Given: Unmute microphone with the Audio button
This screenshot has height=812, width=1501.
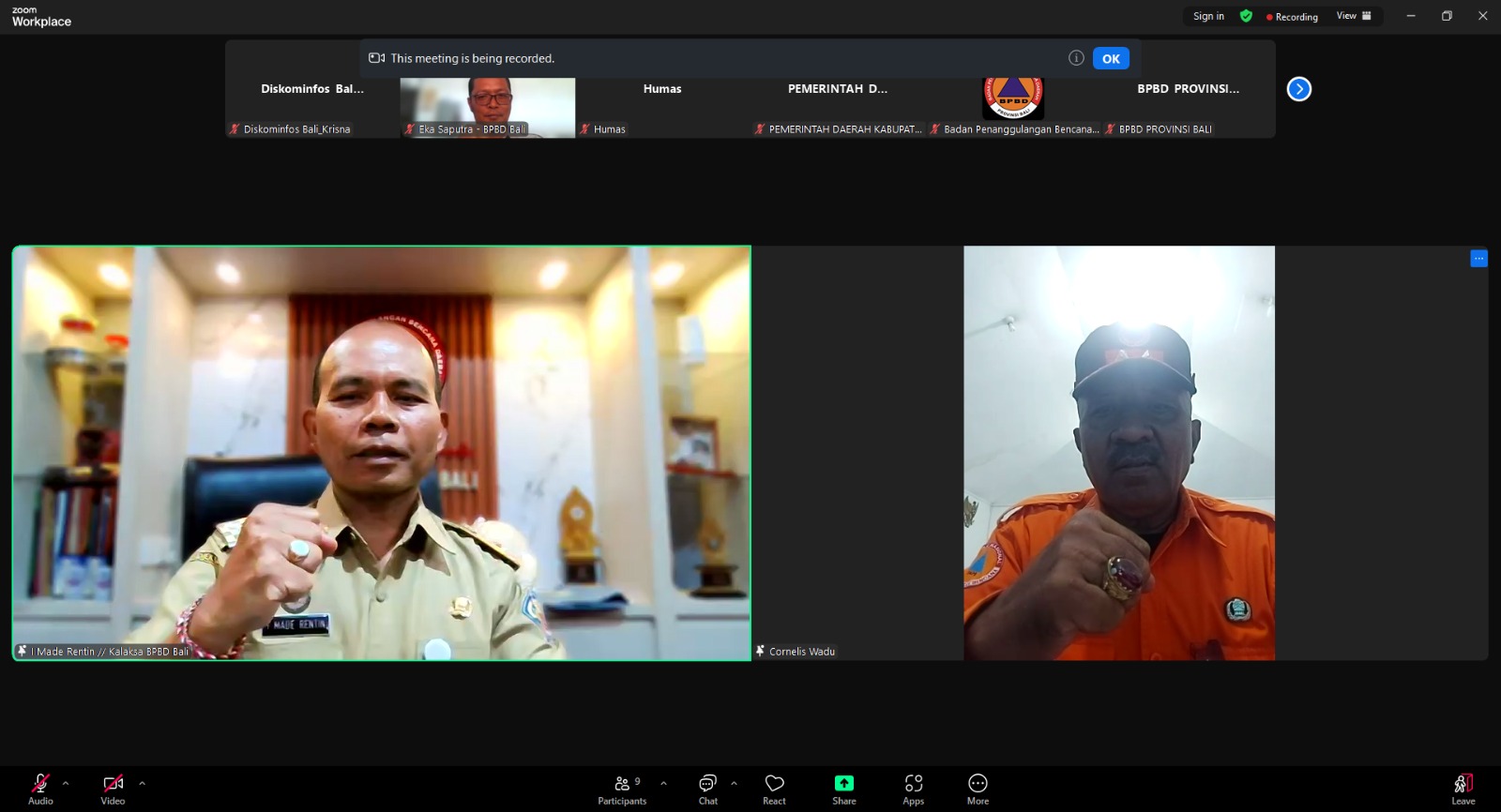Looking at the screenshot, I should (x=40, y=788).
